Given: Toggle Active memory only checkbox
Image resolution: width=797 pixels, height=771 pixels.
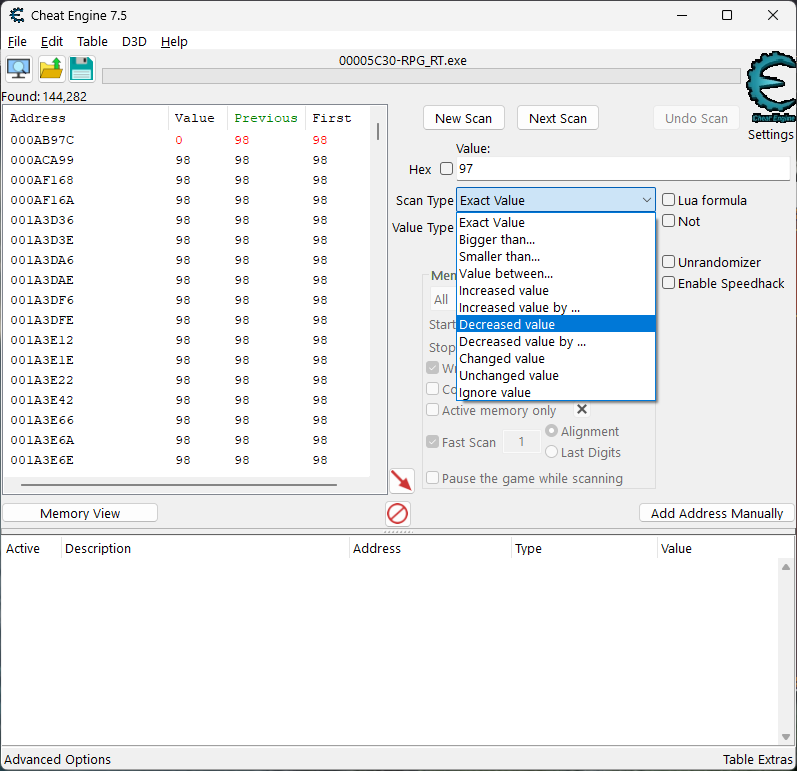Looking at the screenshot, I should [433, 410].
